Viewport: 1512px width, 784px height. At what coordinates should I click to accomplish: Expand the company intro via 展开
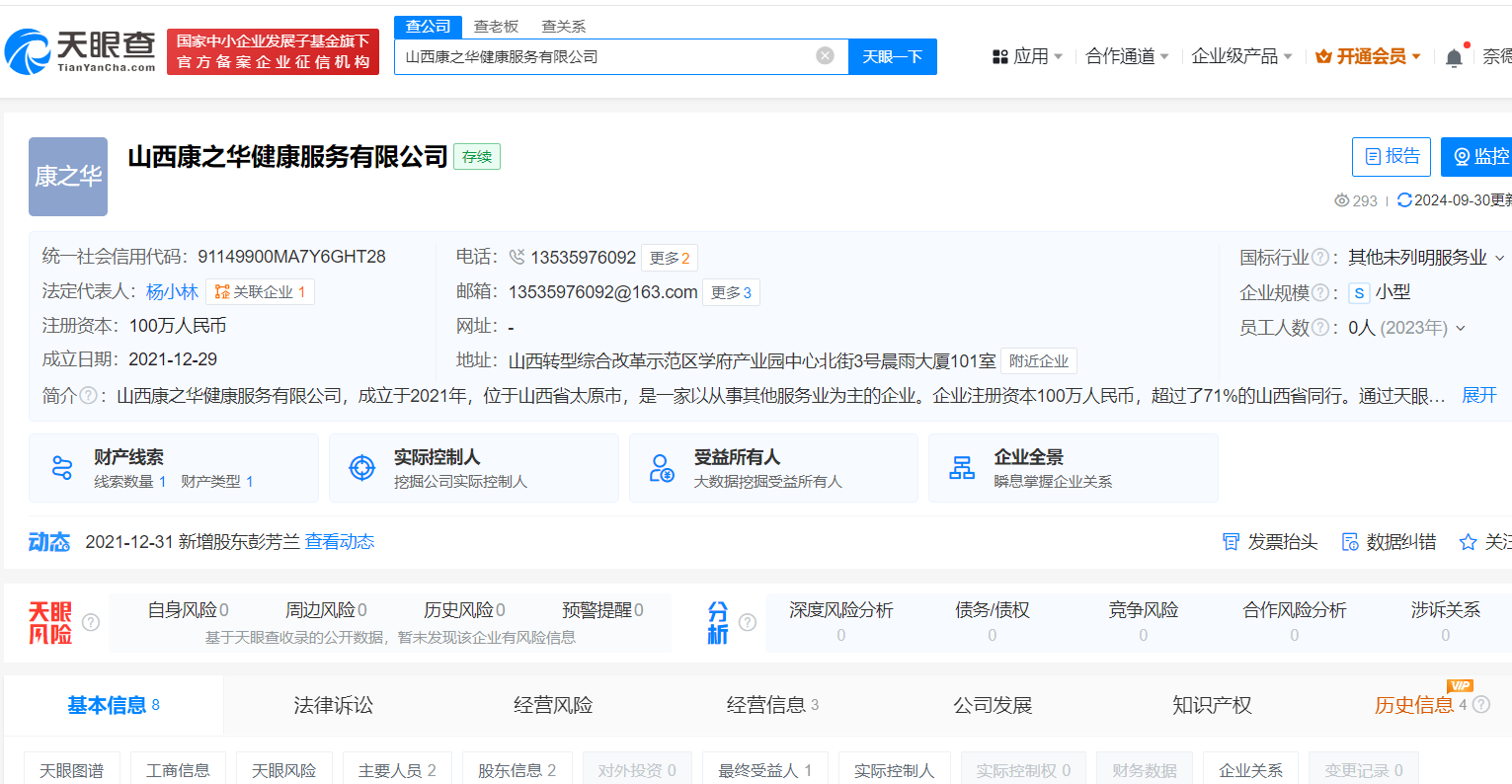click(1479, 396)
